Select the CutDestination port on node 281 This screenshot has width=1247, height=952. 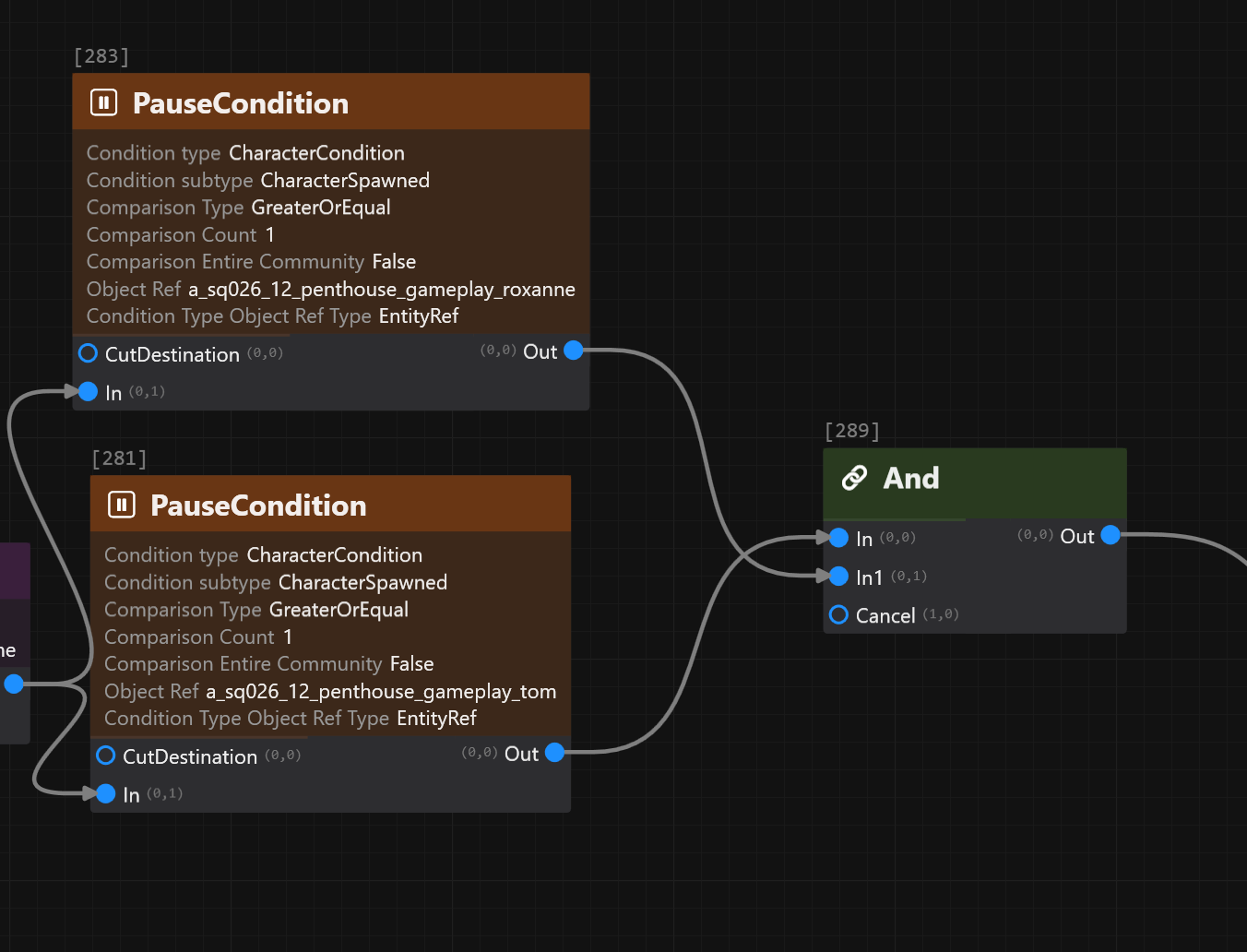click(106, 756)
